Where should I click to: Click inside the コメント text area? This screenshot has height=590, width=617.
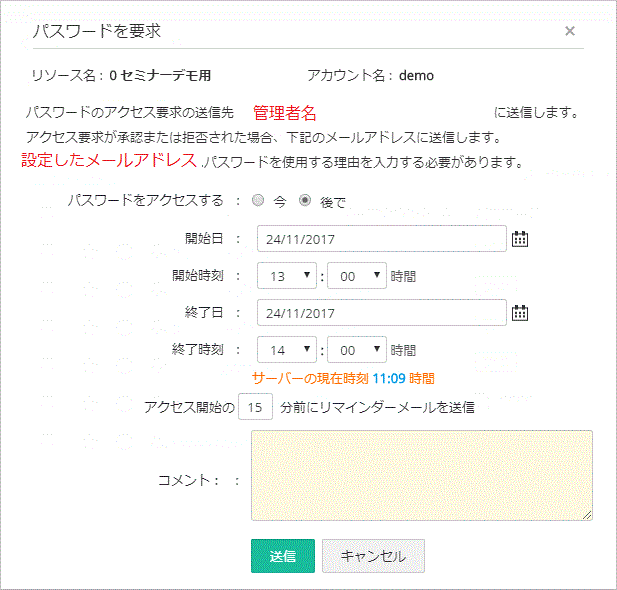pyautogui.click(x=421, y=475)
